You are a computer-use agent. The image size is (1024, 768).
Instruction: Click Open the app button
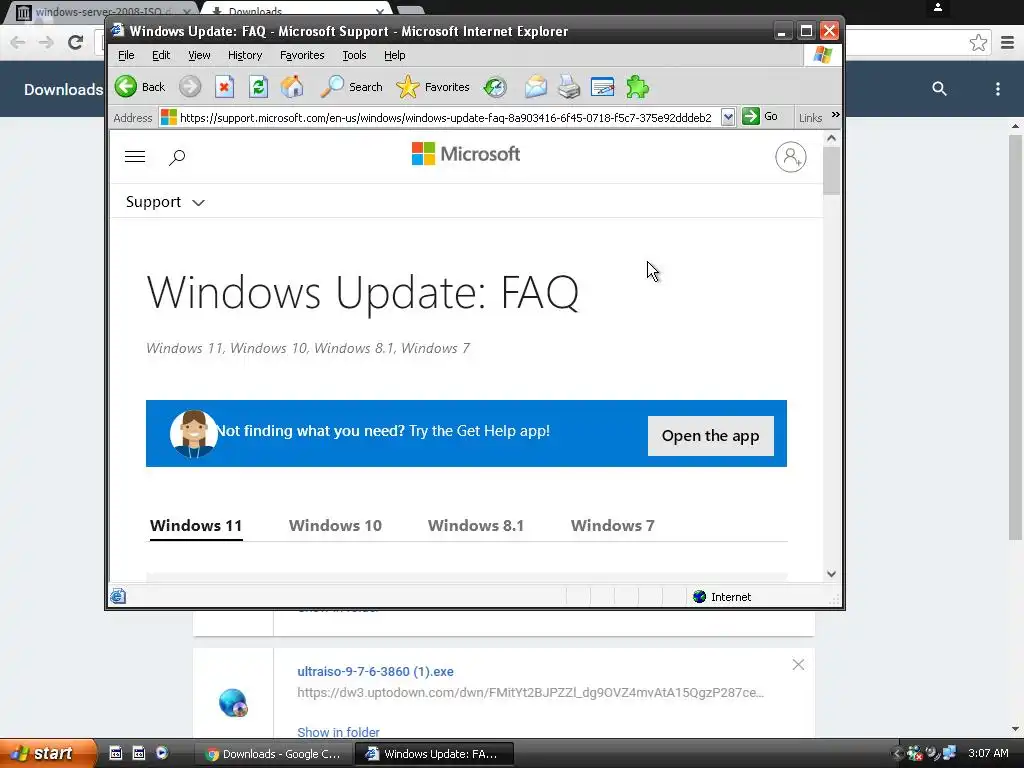click(x=711, y=436)
